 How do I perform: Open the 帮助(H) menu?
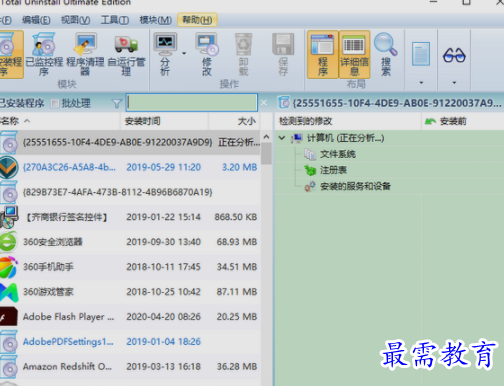(197, 20)
